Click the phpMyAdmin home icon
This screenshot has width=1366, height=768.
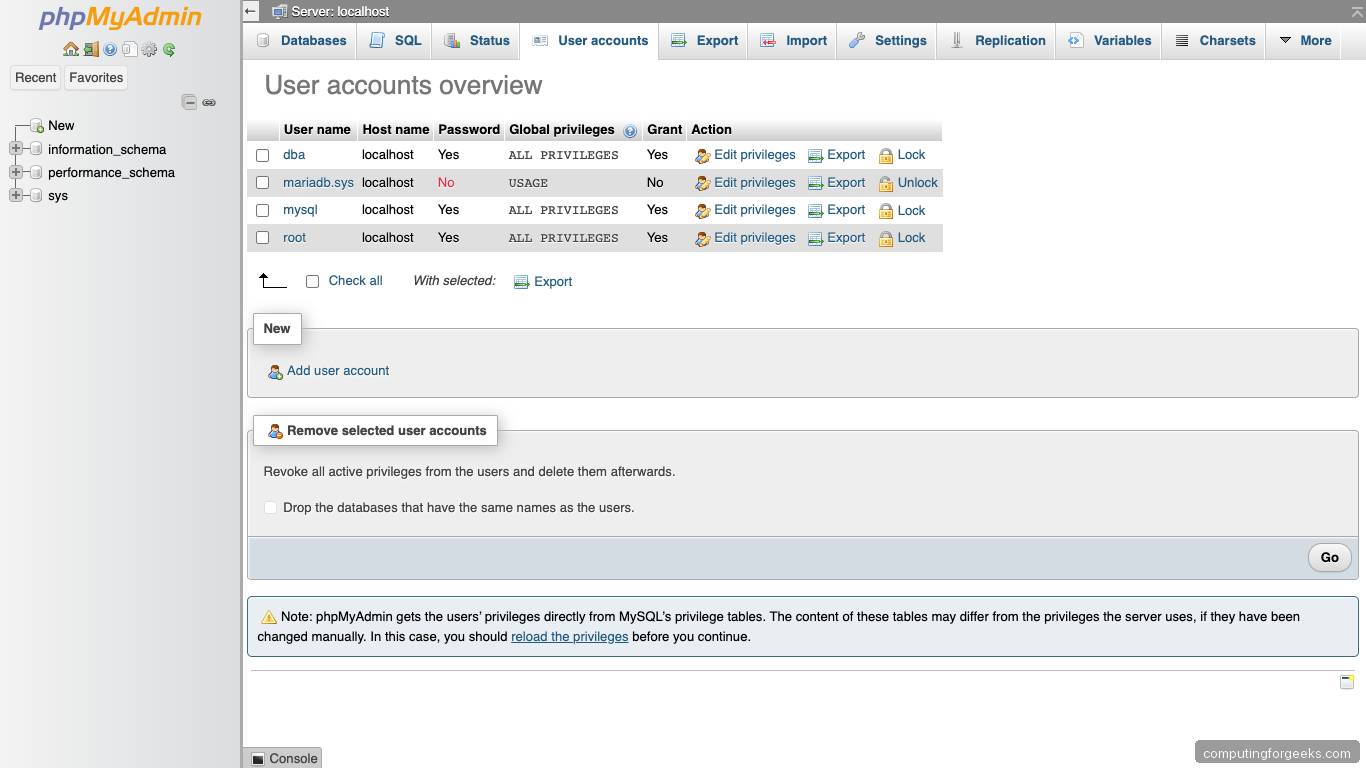pyautogui.click(x=71, y=48)
